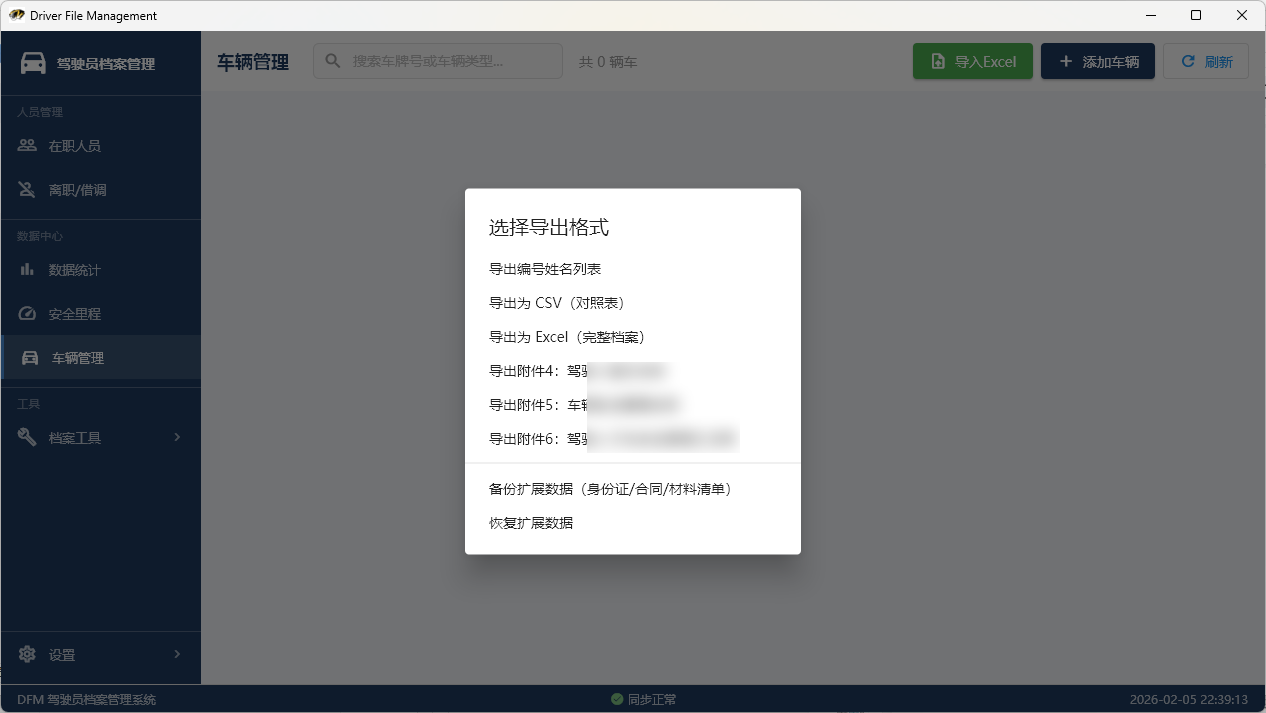1266x713 pixels.
Task: Click the green sync status check icon
Action: coord(617,700)
